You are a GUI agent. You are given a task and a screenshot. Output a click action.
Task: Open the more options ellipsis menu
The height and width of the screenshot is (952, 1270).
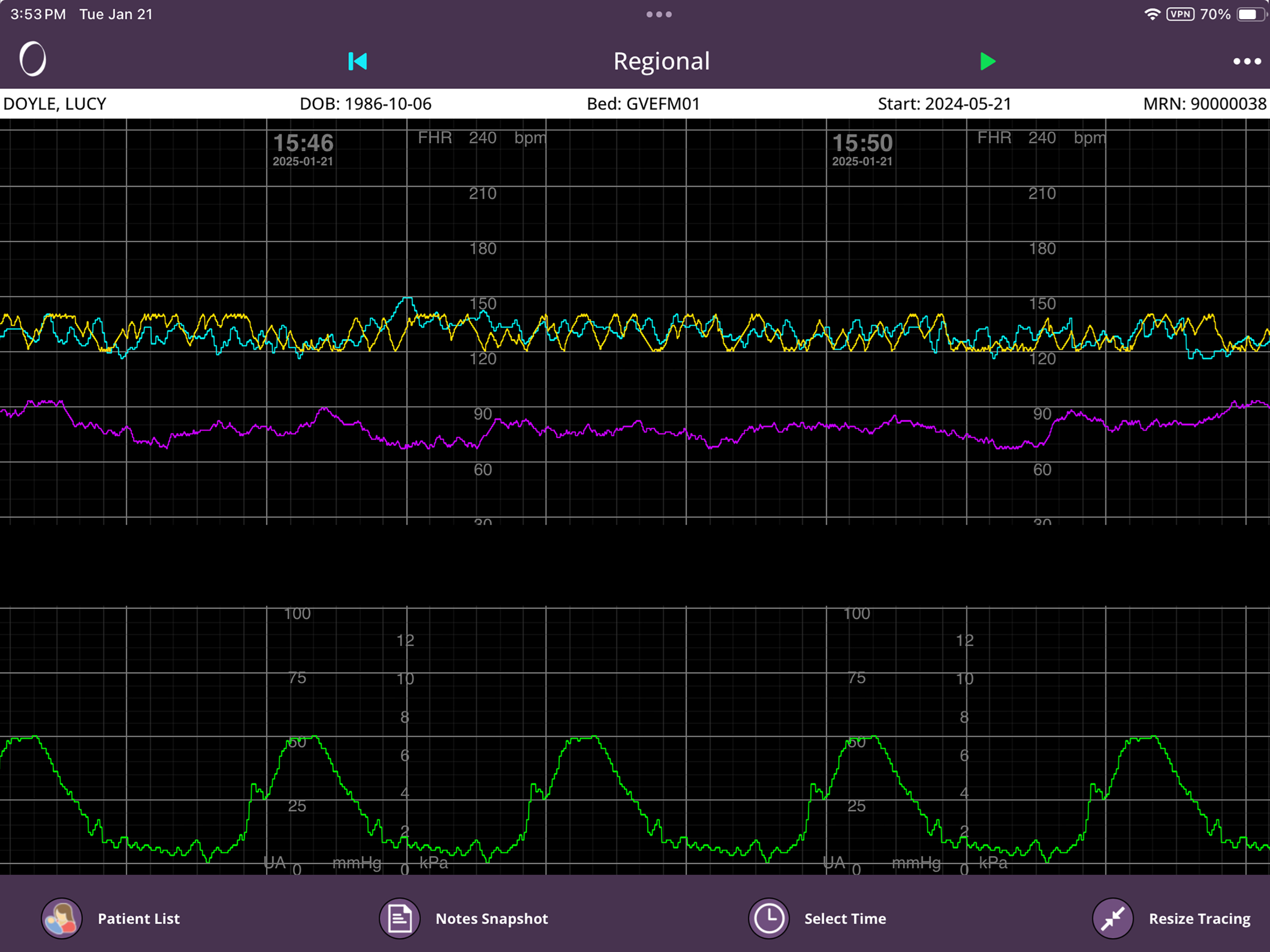[x=1247, y=61]
